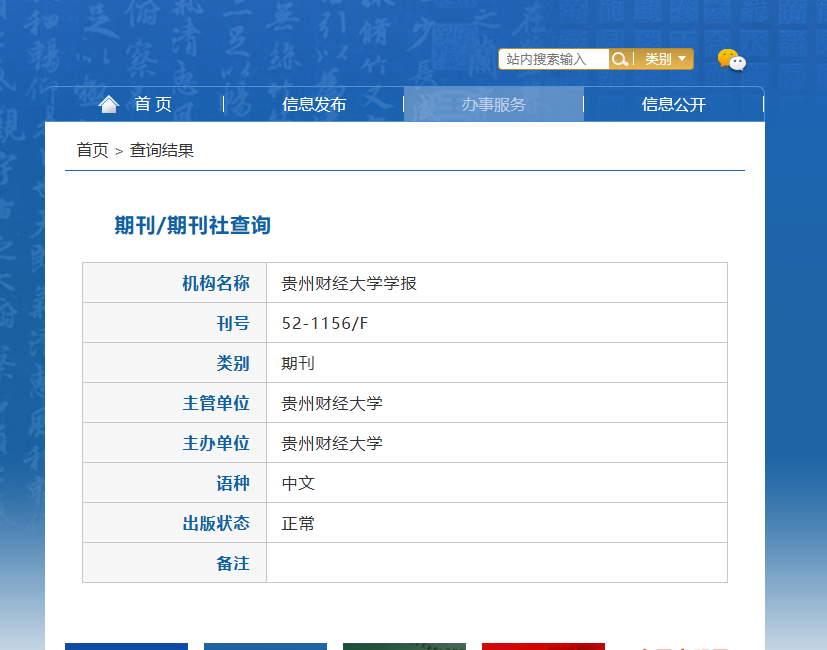
Task: Click 贵州财经大学 in the 主管单位 row
Action: (x=332, y=404)
